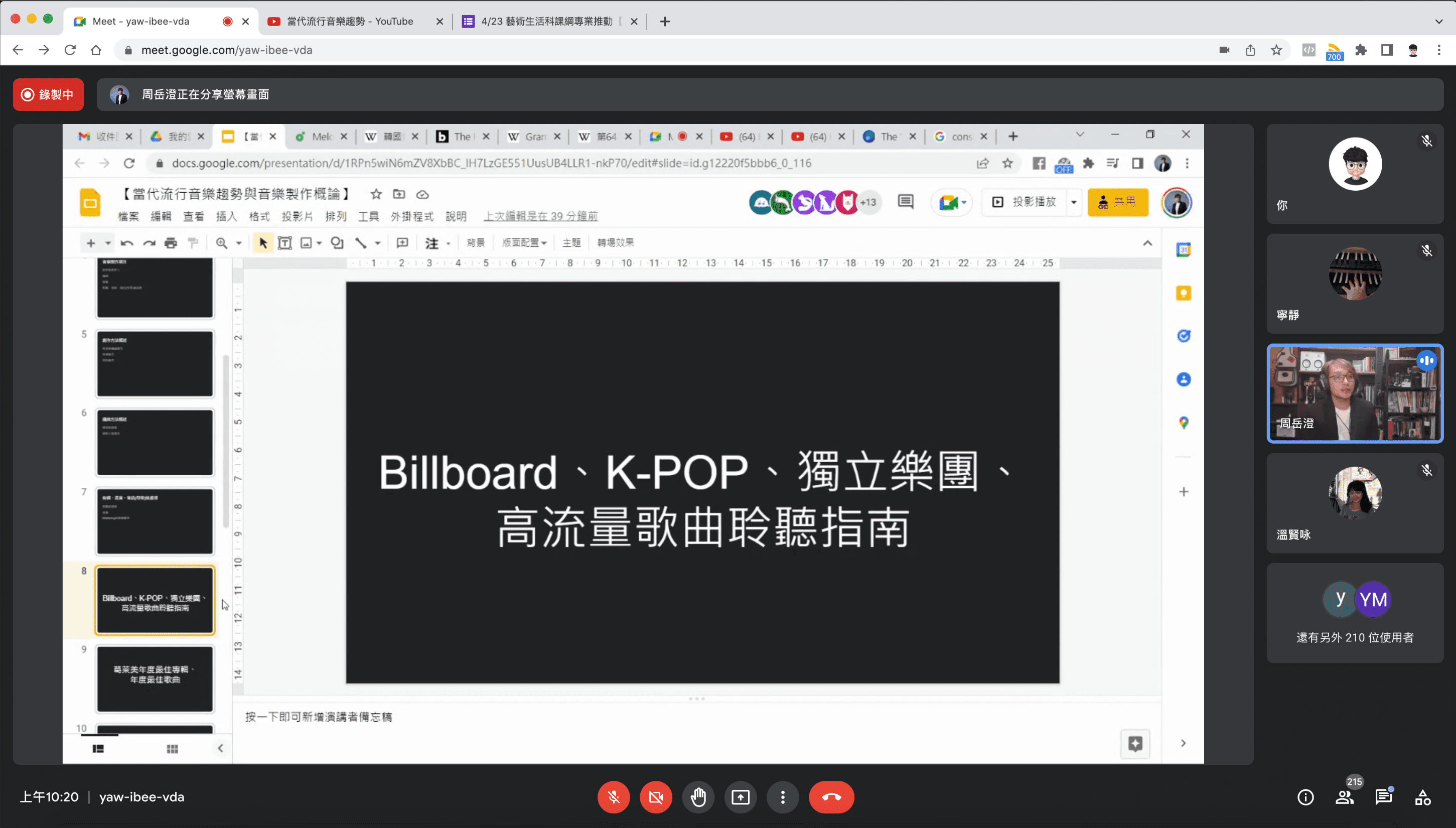Screen dimensions: 1456x828
Task: Click the yellow 共用 share button
Action: 1118,202
